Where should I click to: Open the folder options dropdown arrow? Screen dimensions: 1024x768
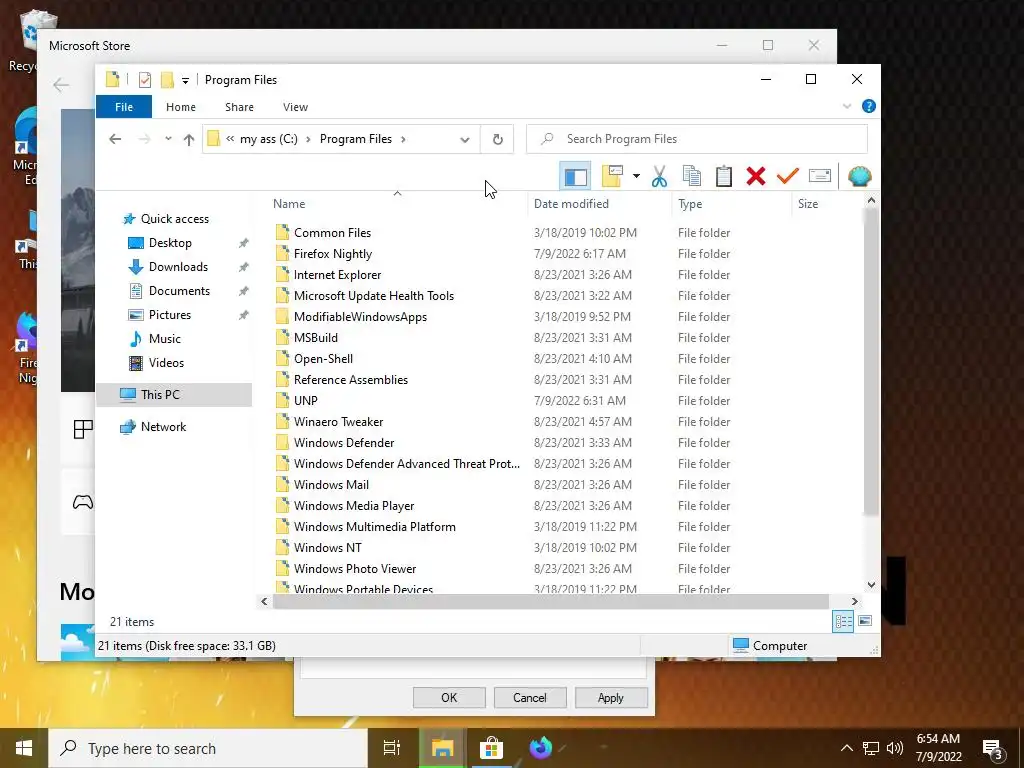click(x=636, y=176)
